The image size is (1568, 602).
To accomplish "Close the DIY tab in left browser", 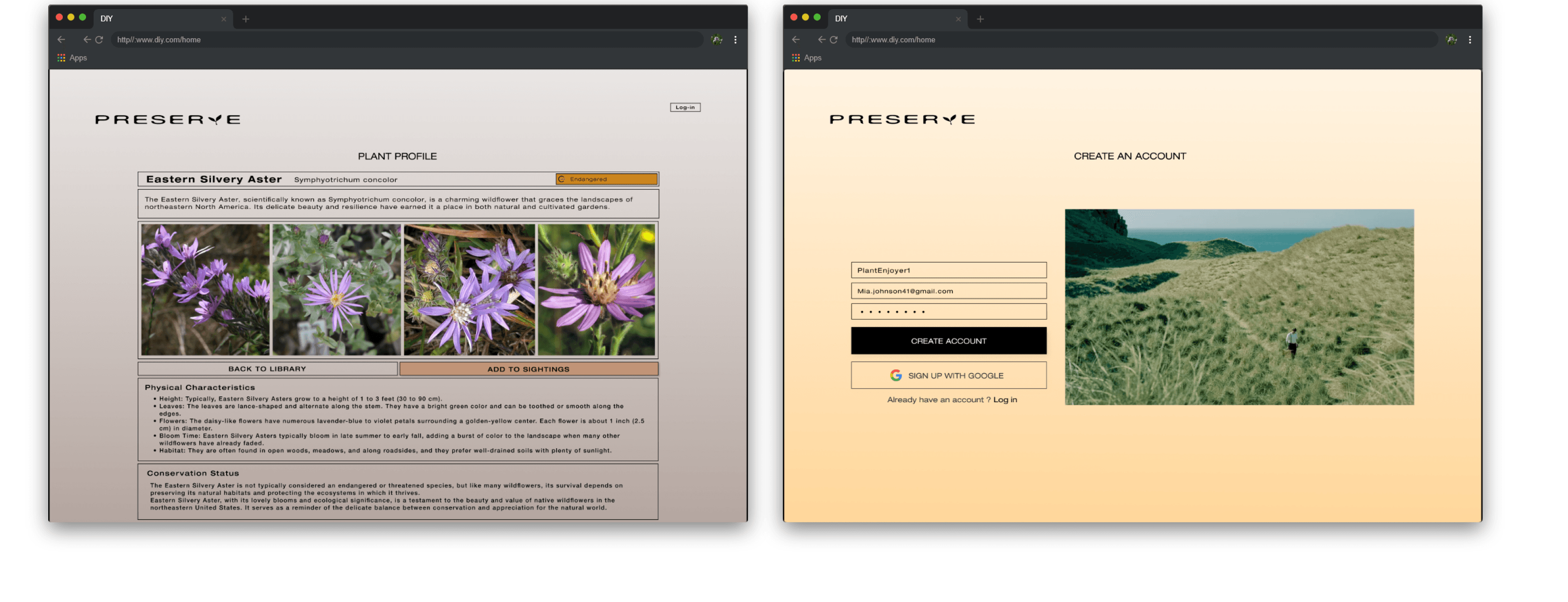I will pyautogui.click(x=223, y=19).
